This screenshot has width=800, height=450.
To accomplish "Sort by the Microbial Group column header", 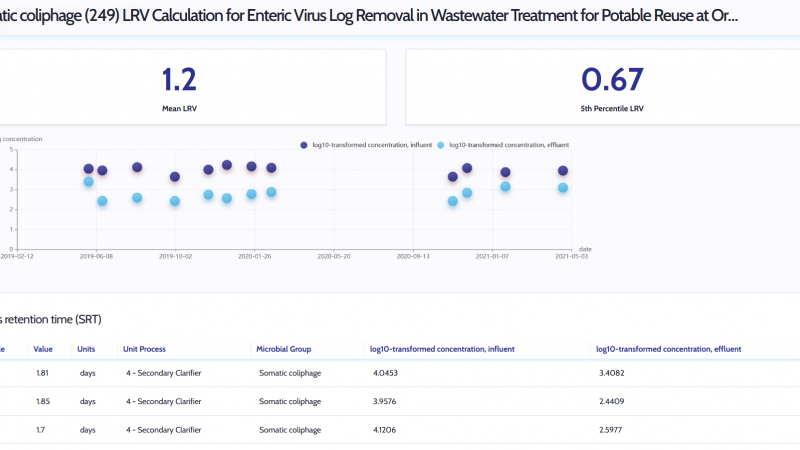I will 284,349.
